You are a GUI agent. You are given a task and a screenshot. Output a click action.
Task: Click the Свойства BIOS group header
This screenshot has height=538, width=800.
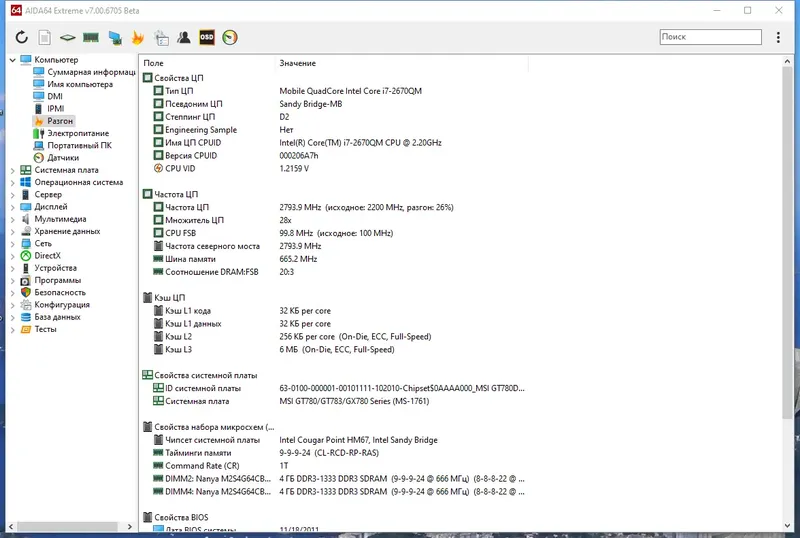176,517
